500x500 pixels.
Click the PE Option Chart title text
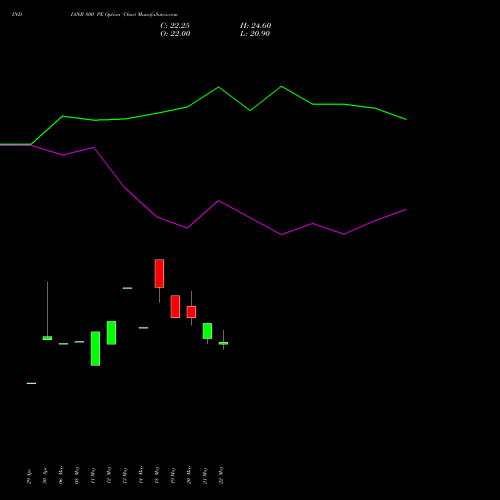pyautogui.click(x=124, y=14)
